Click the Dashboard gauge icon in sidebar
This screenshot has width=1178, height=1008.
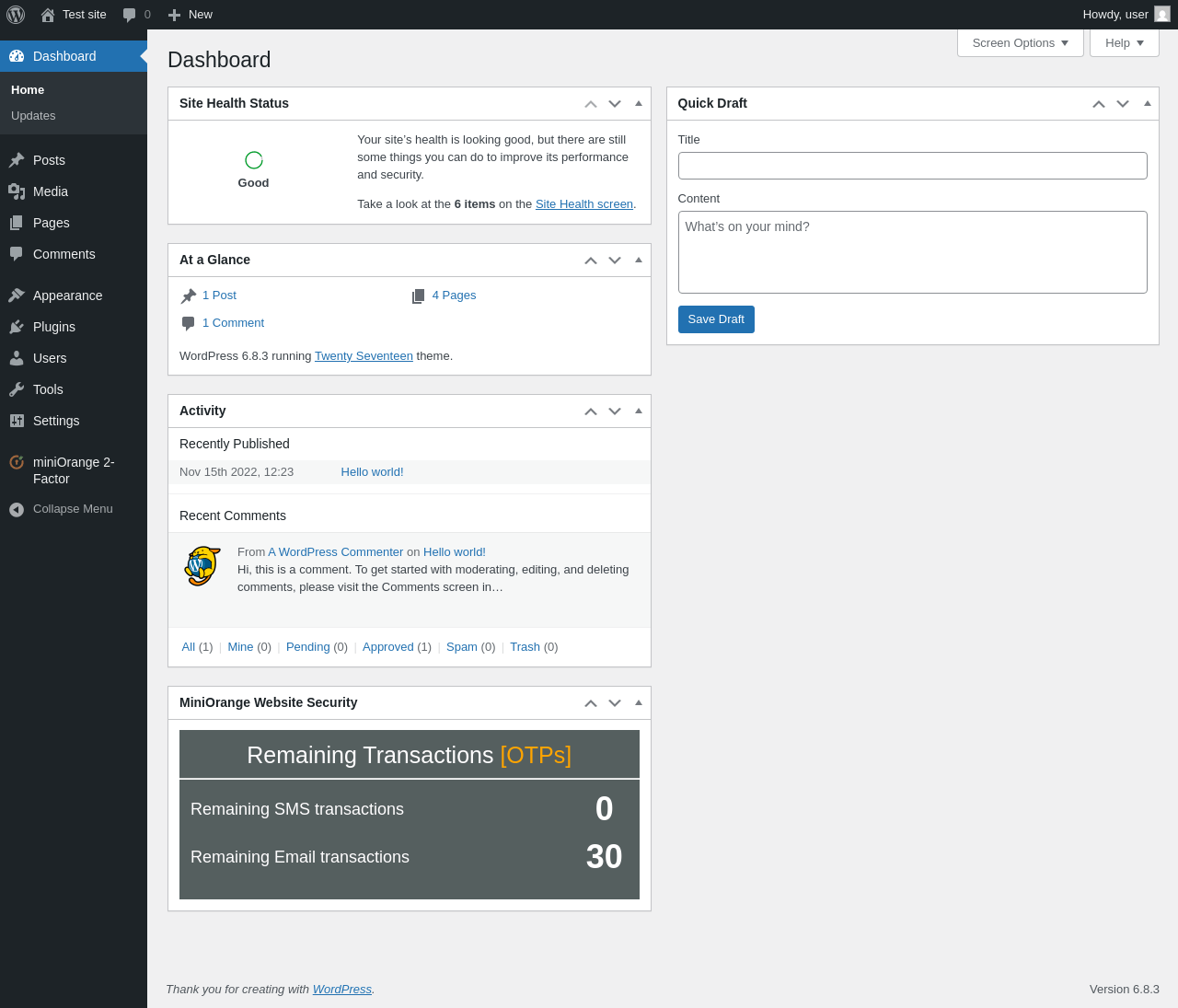[17, 56]
